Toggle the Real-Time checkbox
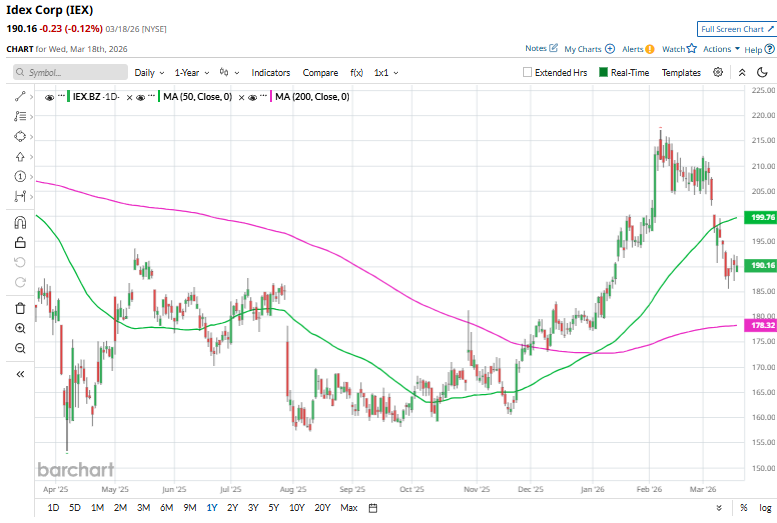This screenshot has height=523, width=777. click(604, 73)
